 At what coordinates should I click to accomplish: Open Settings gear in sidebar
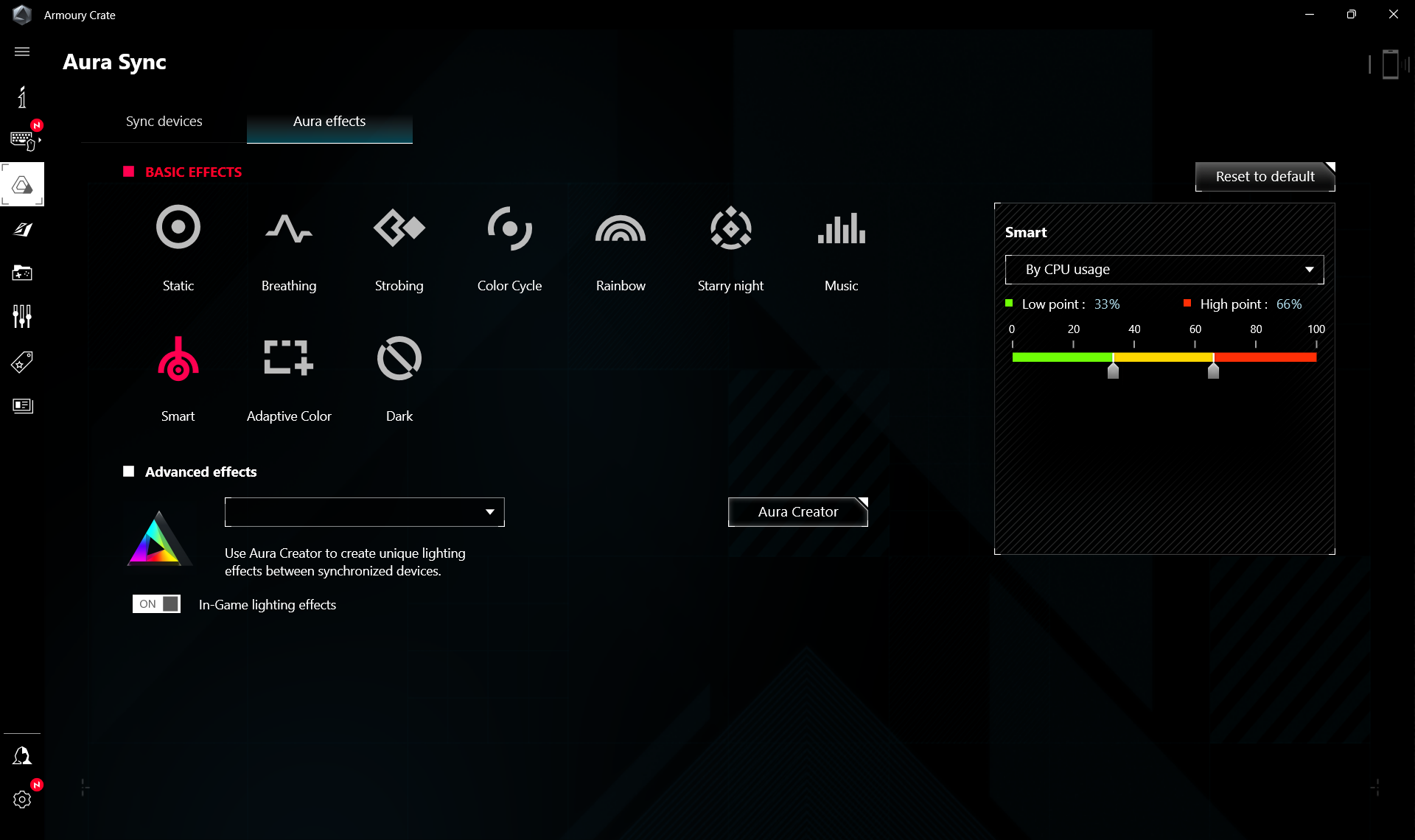click(22, 799)
